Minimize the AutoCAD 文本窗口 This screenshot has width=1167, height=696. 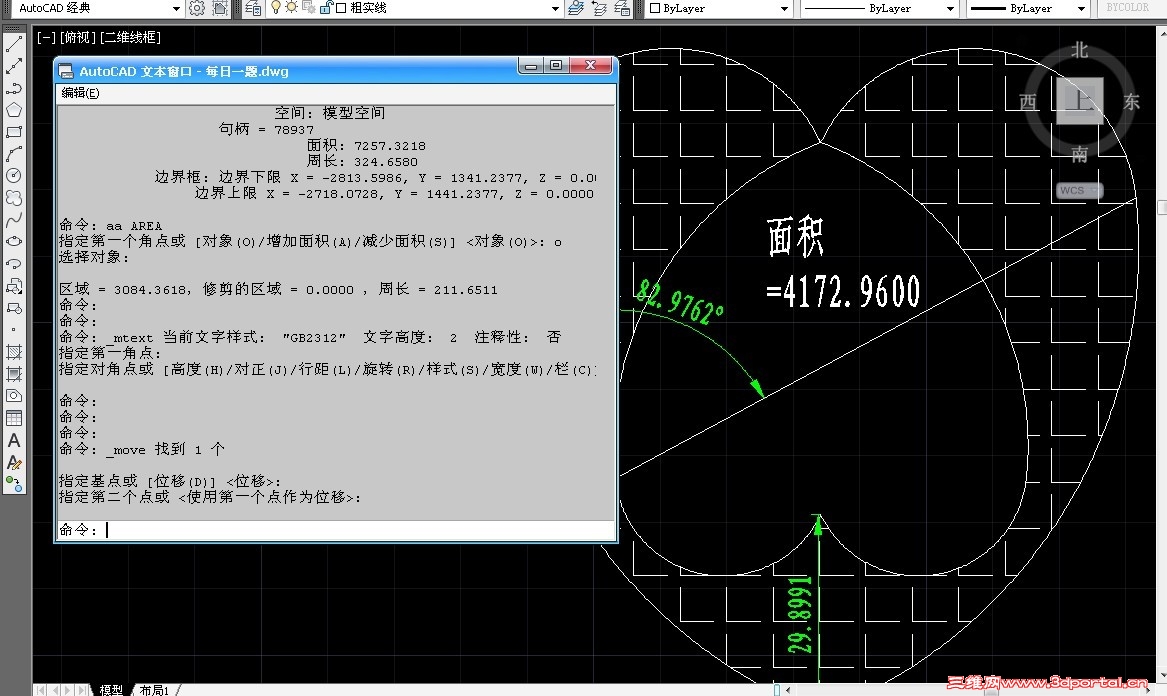click(x=531, y=66)
